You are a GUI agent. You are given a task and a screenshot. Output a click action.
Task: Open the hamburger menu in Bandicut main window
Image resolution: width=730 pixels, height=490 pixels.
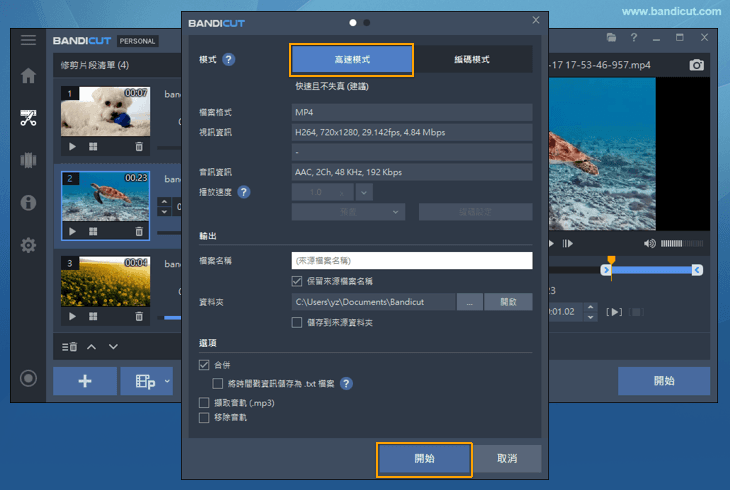click(28, 40)
